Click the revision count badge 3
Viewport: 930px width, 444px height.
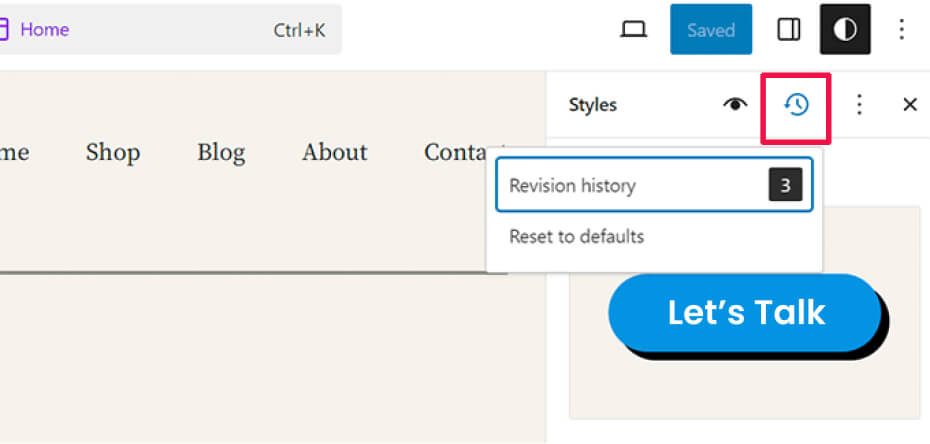pos(785,185)
